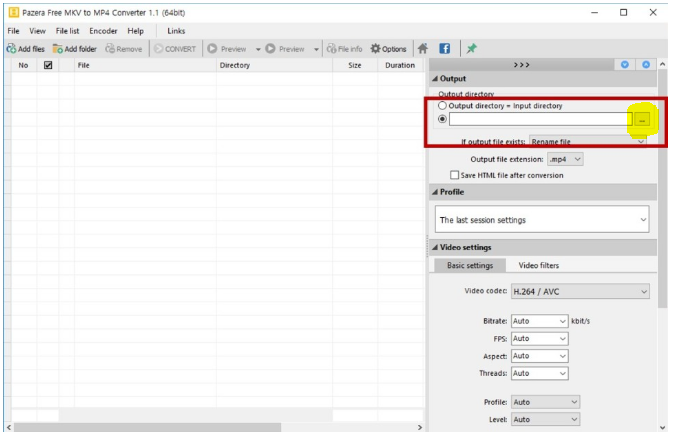Open the Level Auto dropdown
Viewport: 673px width, 436px height.
[x=546, y=419]
